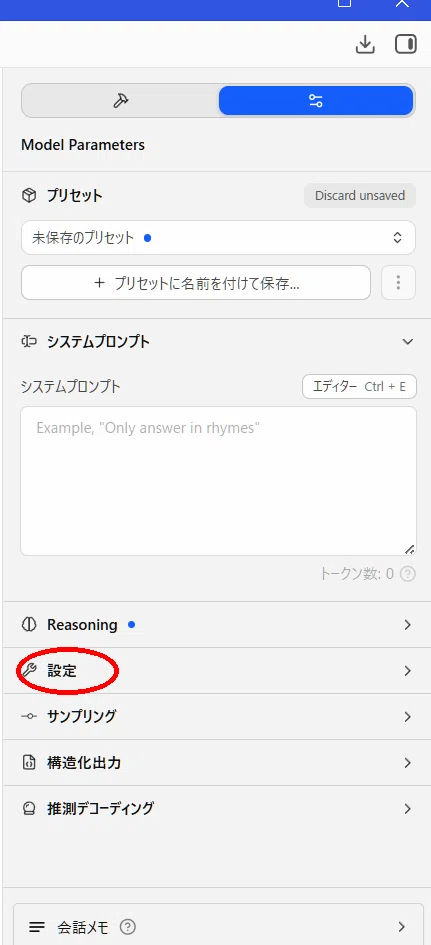Viewport: 431px width, 945px height.
Task: Expand the Reasoning section
Action: [x=218, y=625]
